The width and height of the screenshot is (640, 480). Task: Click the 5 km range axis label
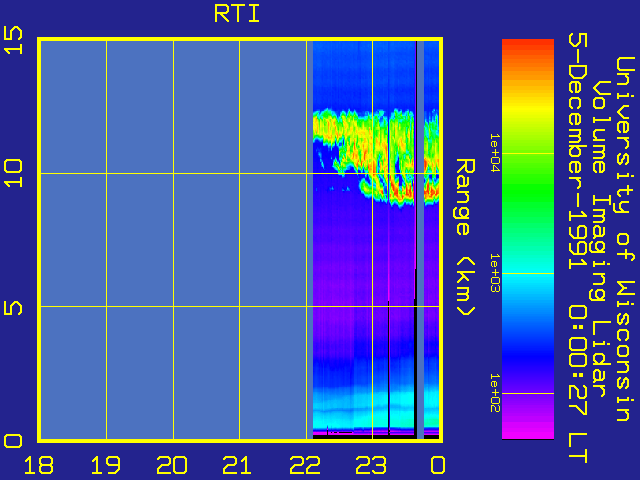pyautogui.click(x=13, y=306)
